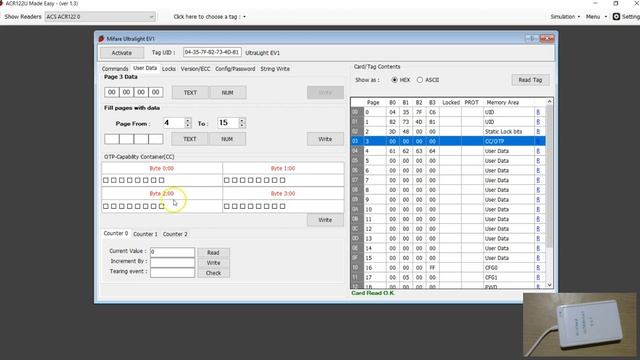Click Write button in Fill pages section
The height and width of the screenshot is (360, 640).
click(x=325, y=139)
